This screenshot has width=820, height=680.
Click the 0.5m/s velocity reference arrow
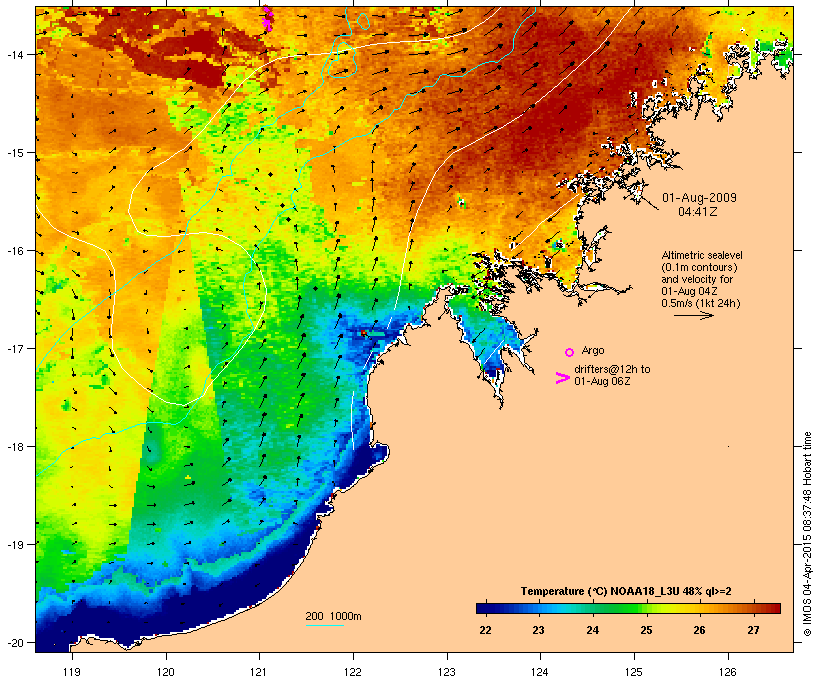tap(693, 315)
